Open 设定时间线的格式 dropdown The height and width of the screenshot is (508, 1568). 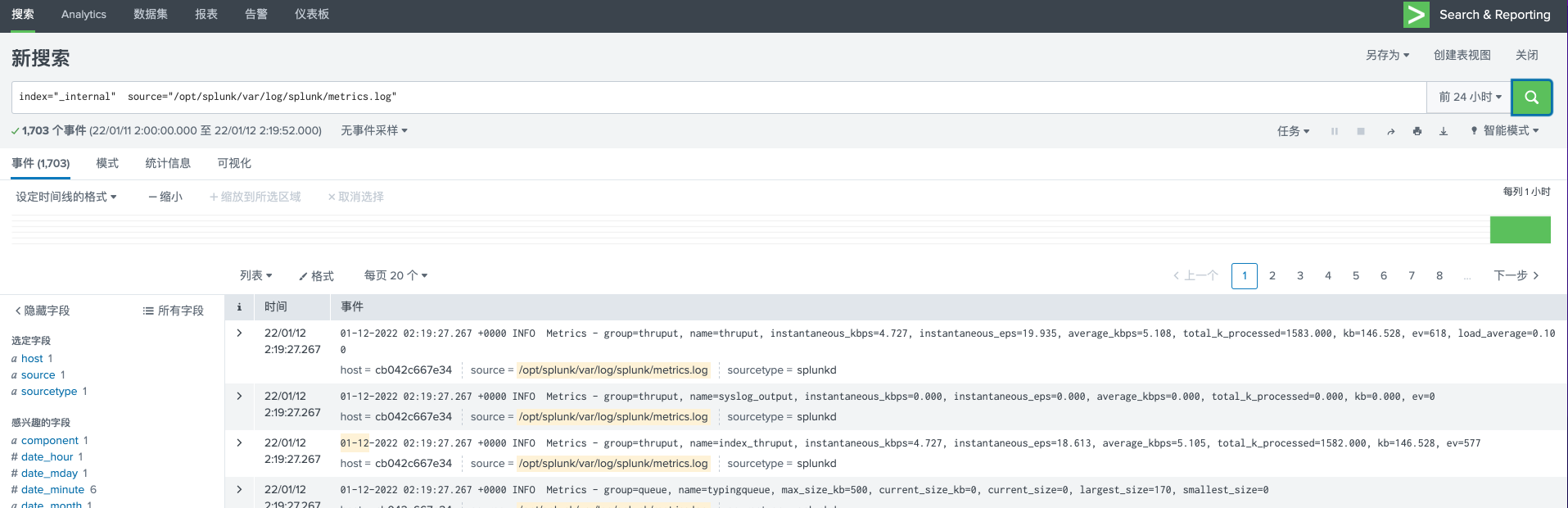(x=66, y=197)
